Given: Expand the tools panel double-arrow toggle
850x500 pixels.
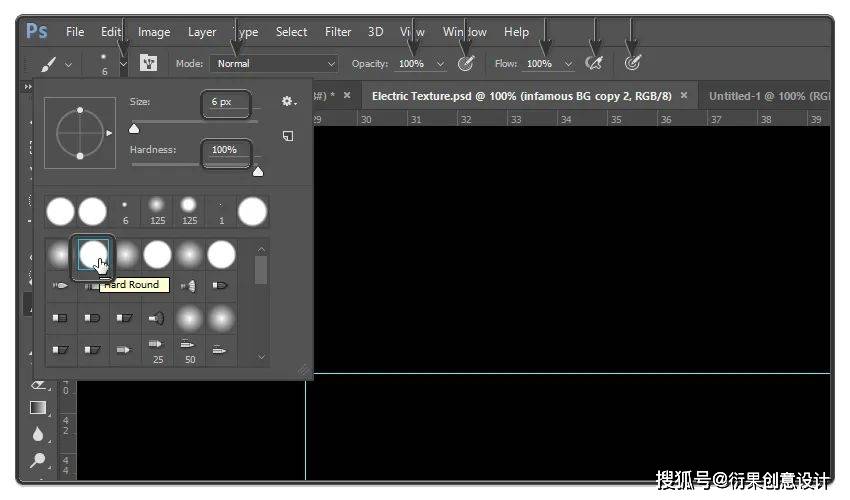Looking at the screenshot, I should 28,87.
